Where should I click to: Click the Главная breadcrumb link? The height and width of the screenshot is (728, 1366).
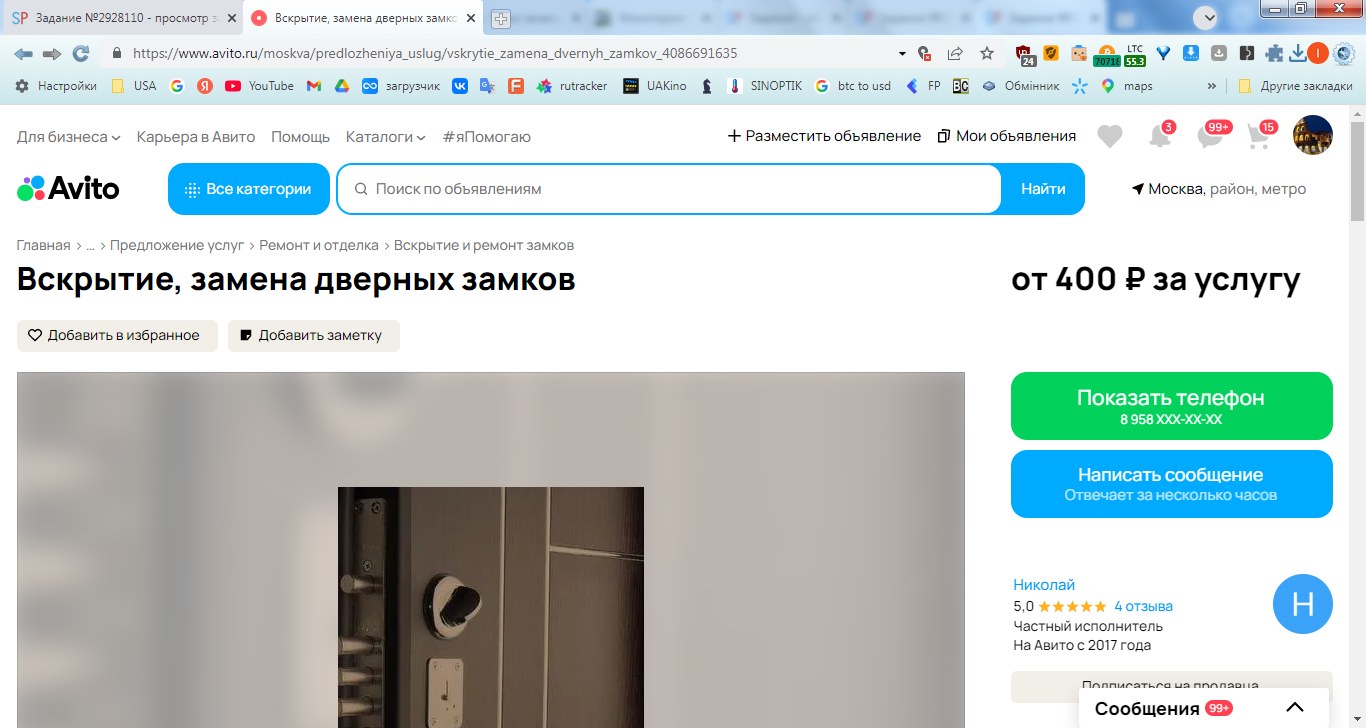(44, 245)
